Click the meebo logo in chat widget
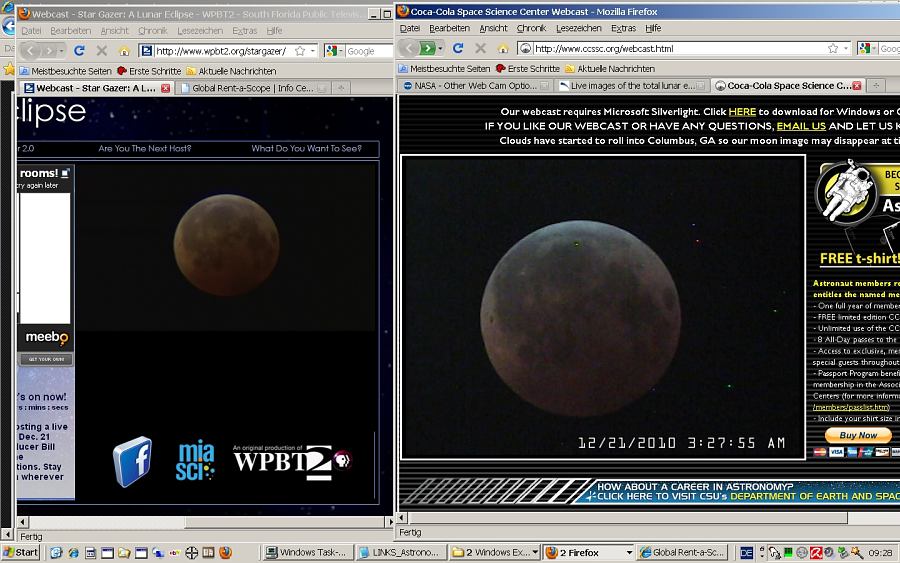The width and height of the screenshot is (900, 563). [46, 337]
